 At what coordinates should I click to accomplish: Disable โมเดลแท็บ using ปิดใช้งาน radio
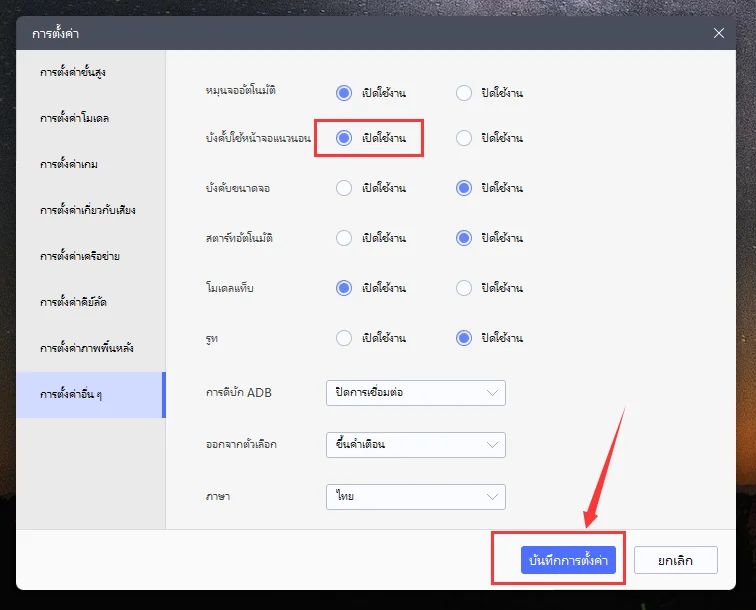click(x=464, y=288)
